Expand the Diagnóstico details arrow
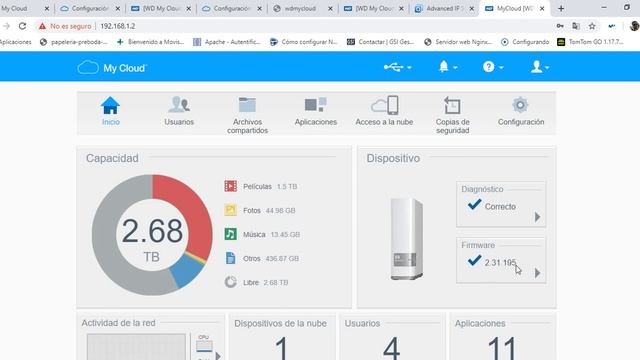 (537, 217)
